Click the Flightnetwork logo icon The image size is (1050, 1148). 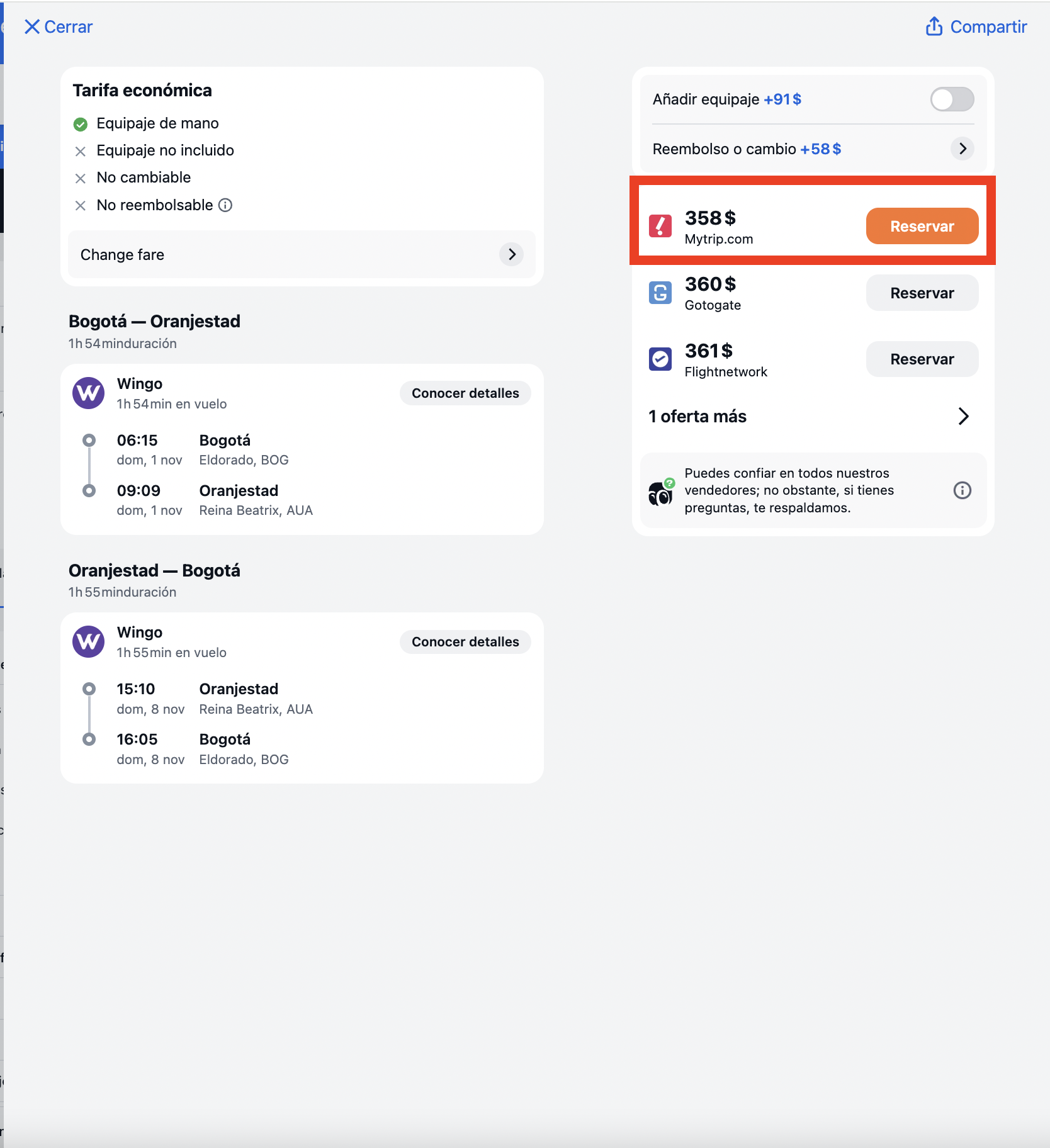660,359
